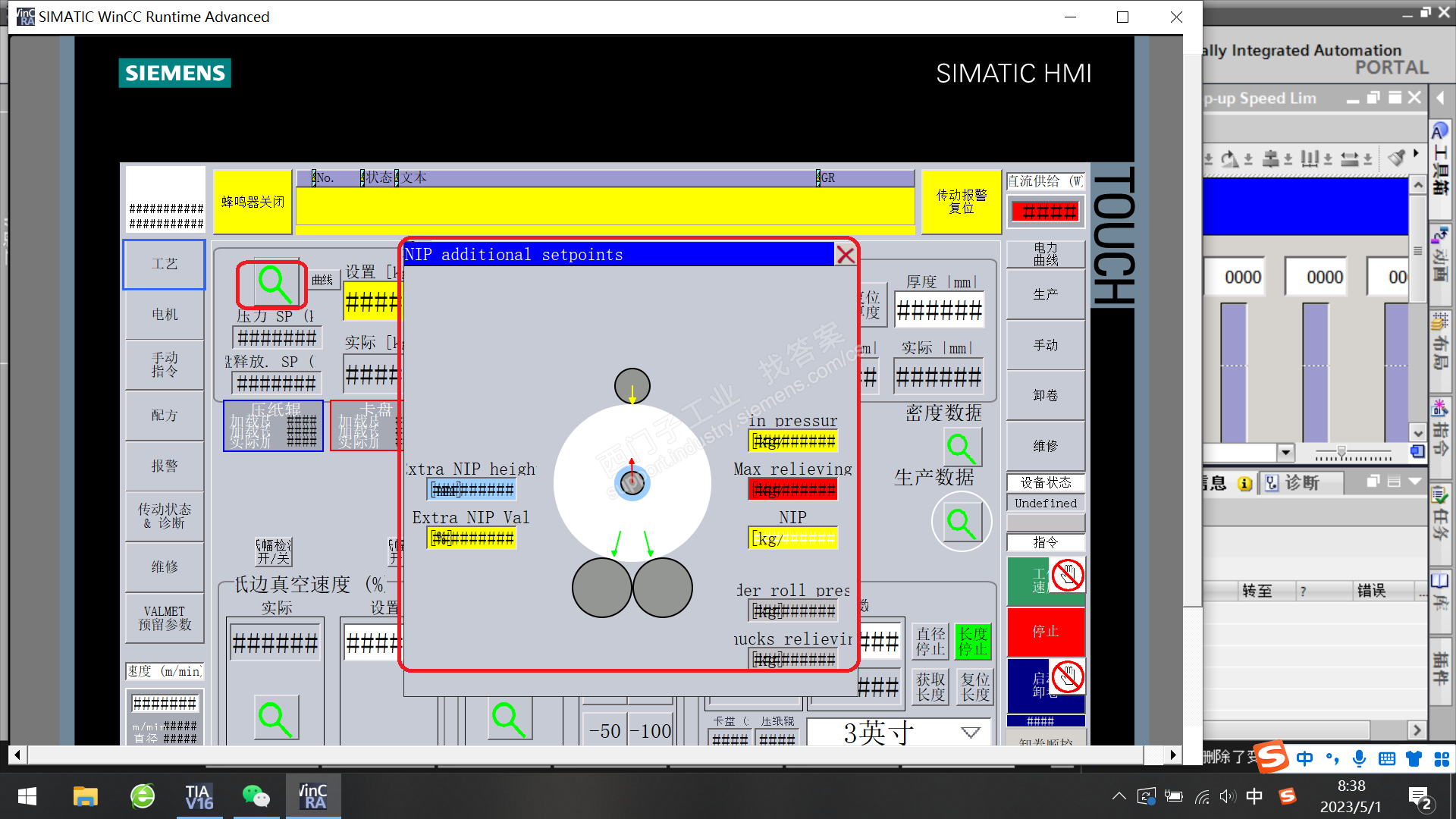Screen dimensions: 1456x819
Task: Open the zoom level dropdown in TIA editor
Action: tap(1285, 453)
